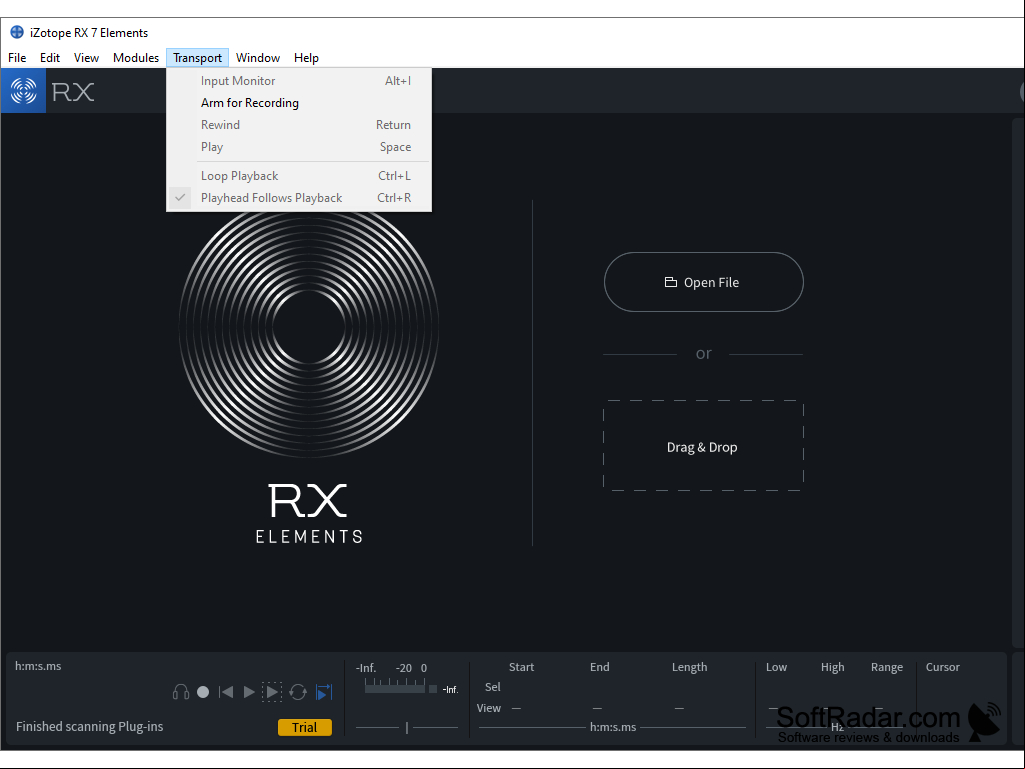Open the Modules menu

click(136, 58)
